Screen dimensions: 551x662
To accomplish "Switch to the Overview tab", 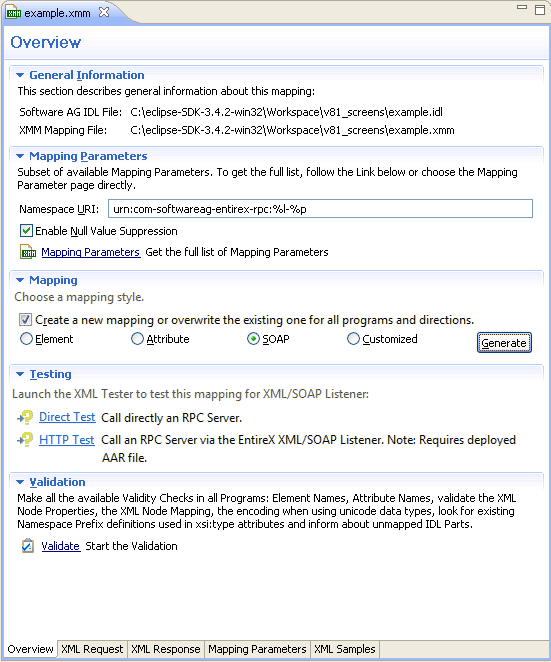I will pos(30,649).
